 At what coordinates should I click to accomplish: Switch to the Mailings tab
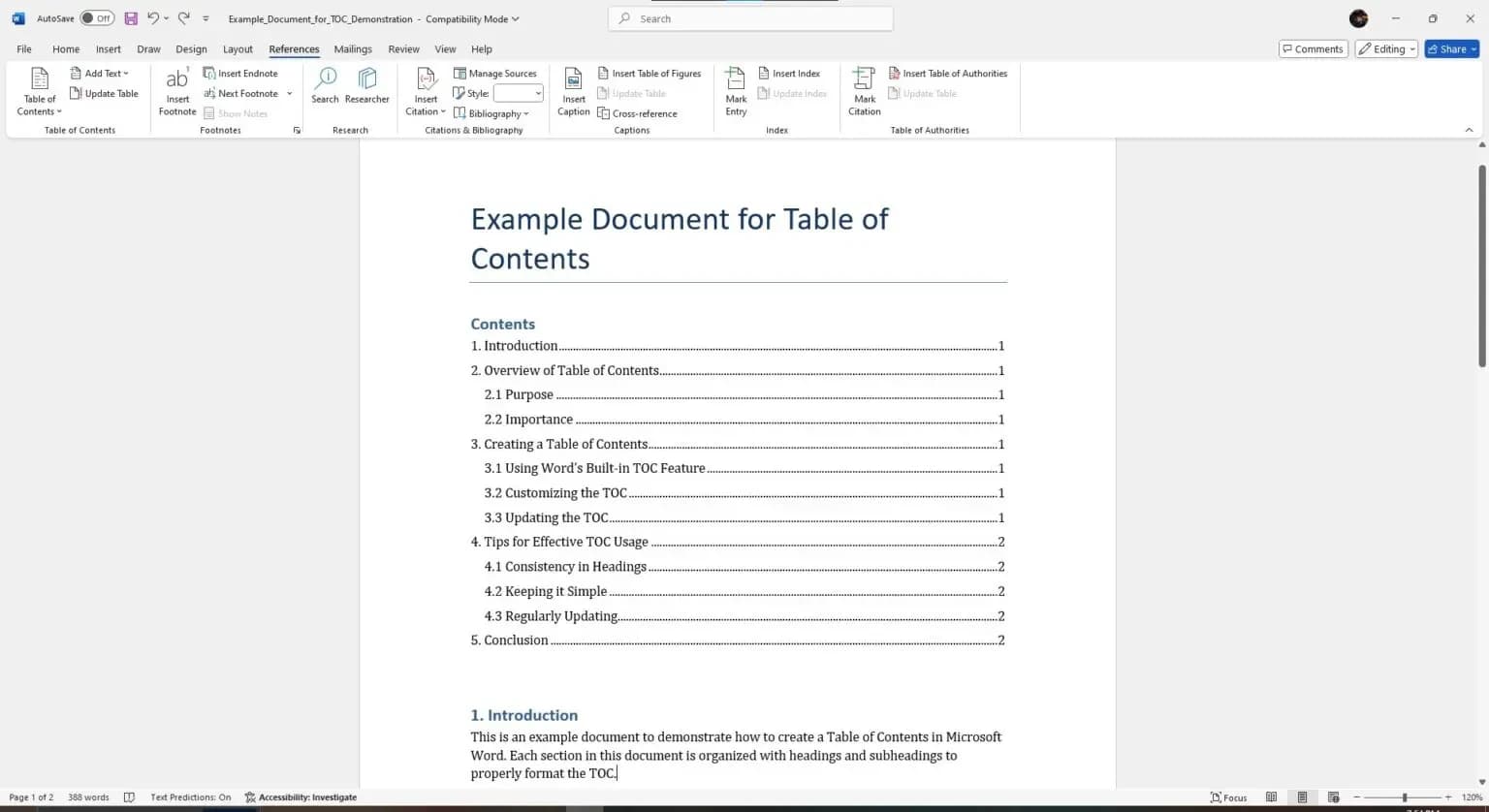point(353,49)
